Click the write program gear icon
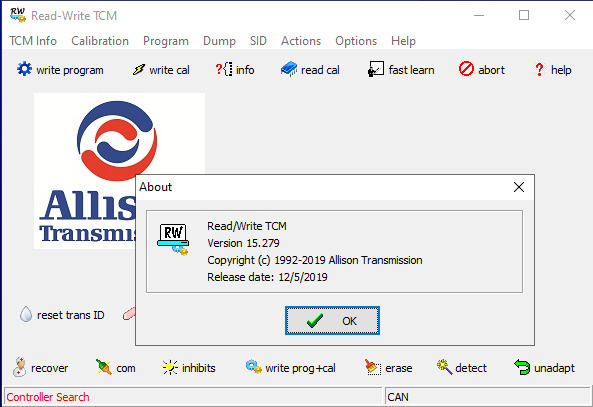 point(25,69)
